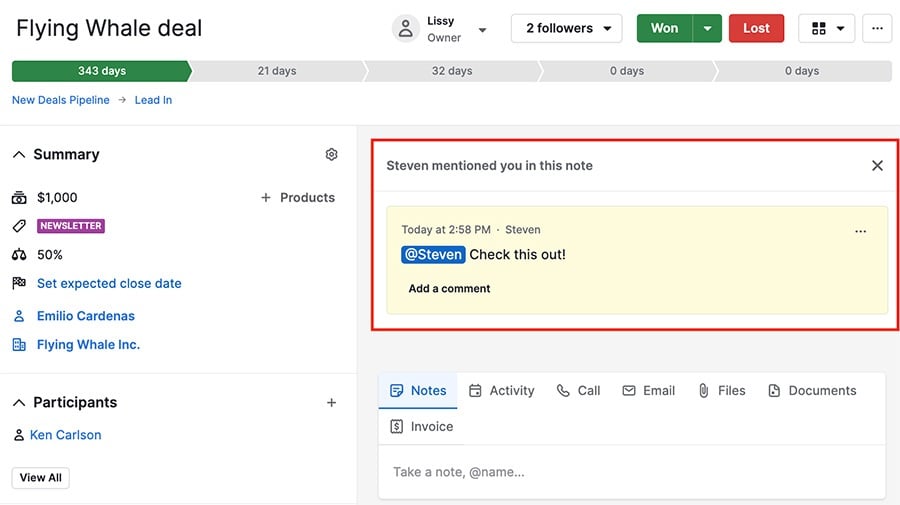
Task: Expand the Won button dropdown arrow
Action: tap(707, 28)
